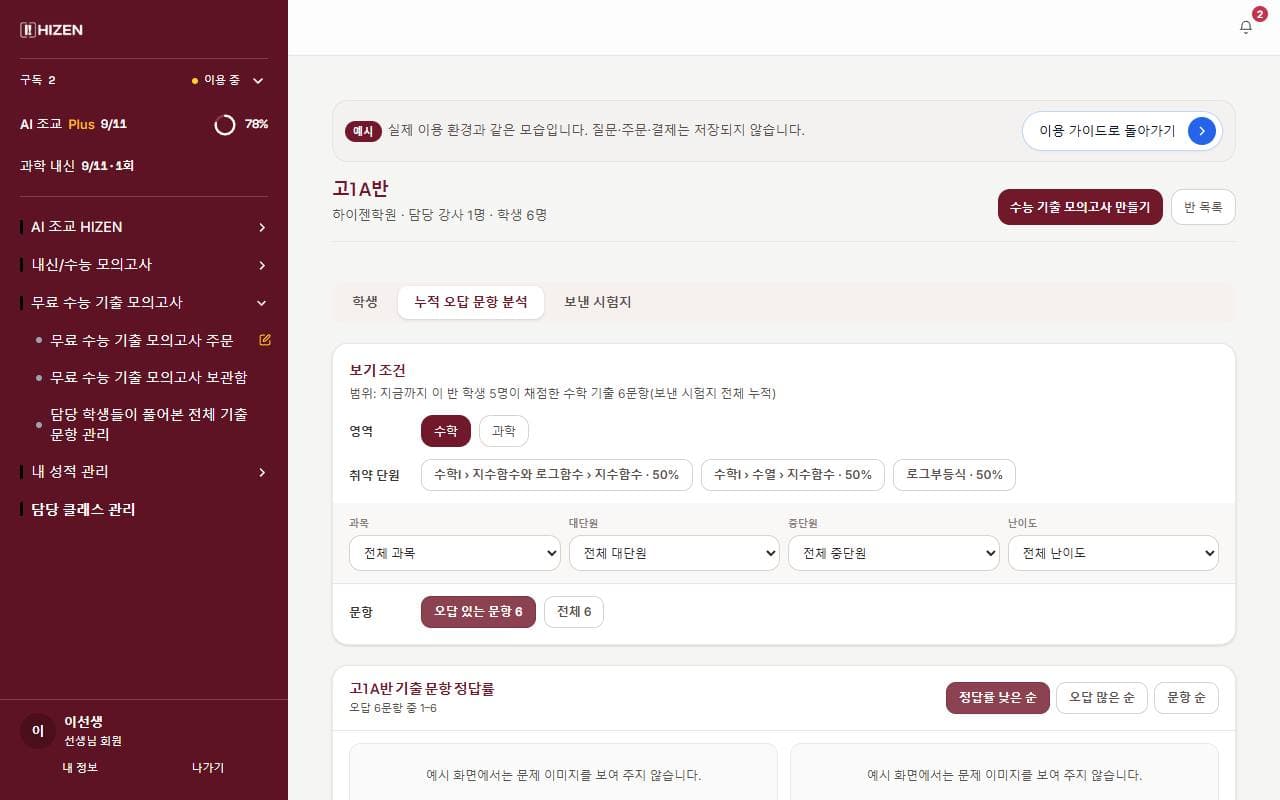Click 수능 기출 모의고사 만들기 button
The width and height of the screenshot is (1280, 800).
coord(1080,207)
